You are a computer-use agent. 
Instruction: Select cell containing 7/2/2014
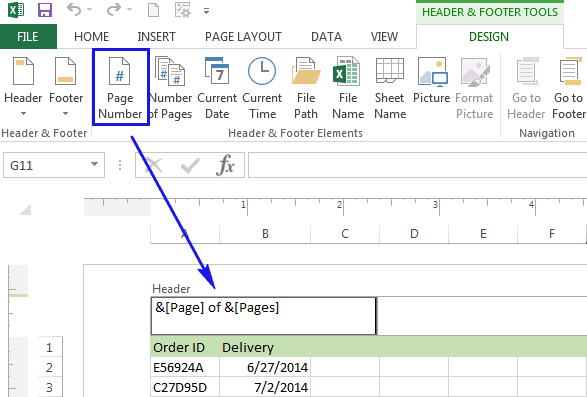(x=265, y=387)
